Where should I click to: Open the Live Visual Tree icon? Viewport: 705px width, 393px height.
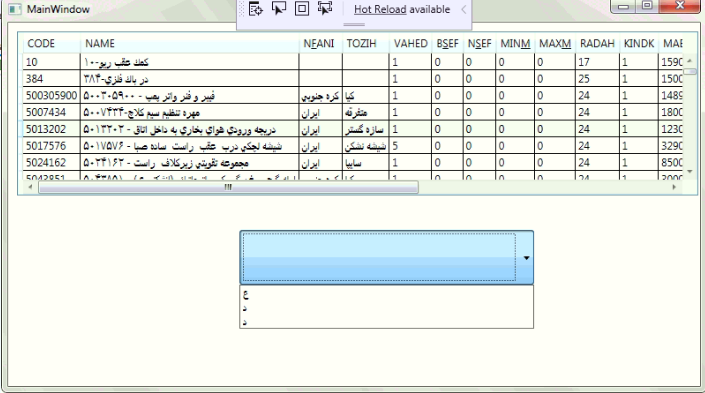tap(256, 9)
